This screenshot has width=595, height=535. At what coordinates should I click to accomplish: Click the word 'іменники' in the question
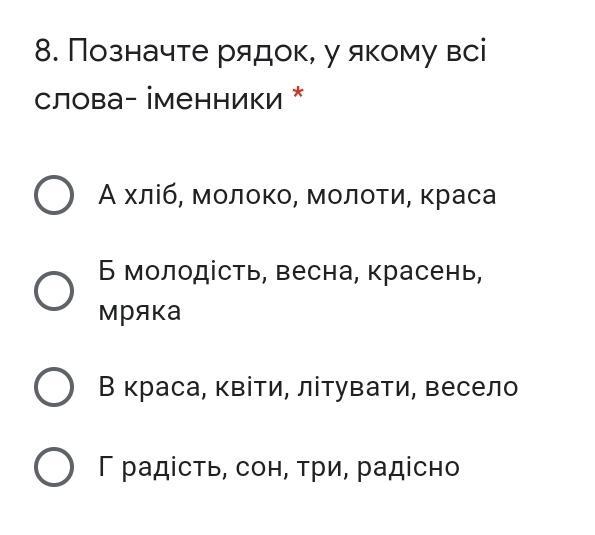click(215, 99)
